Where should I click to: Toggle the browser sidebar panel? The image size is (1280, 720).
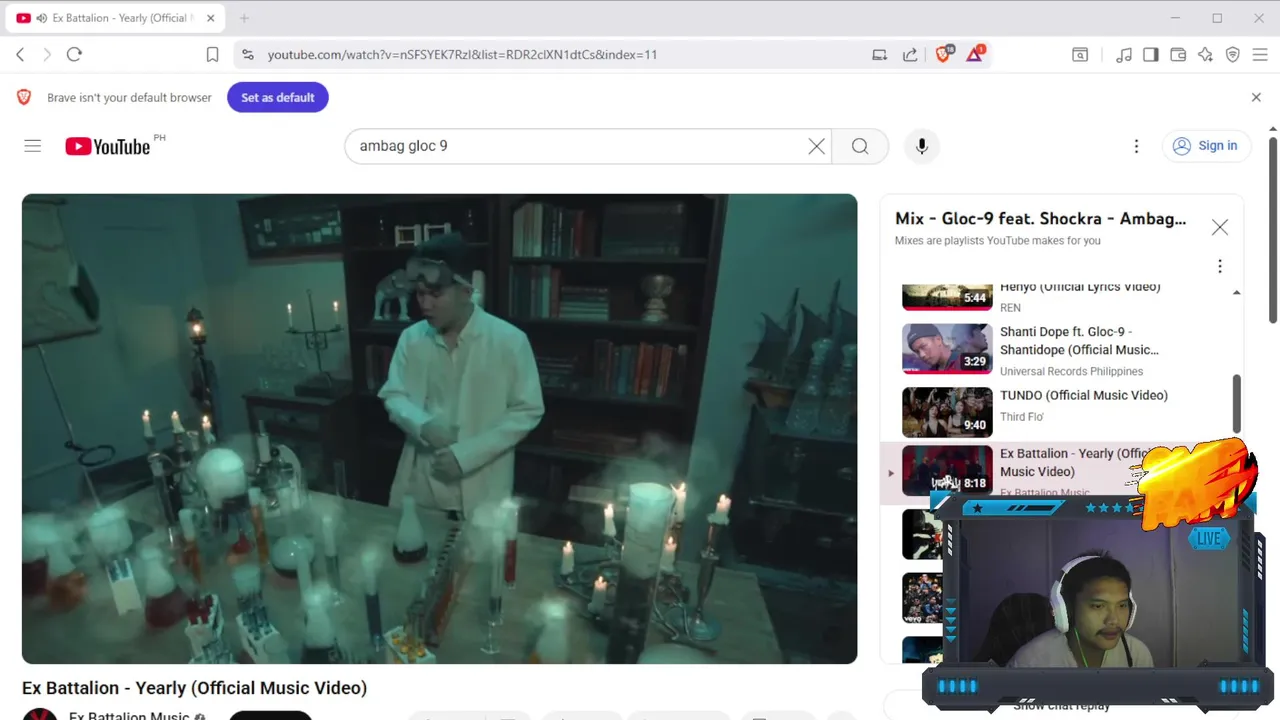1151,55
